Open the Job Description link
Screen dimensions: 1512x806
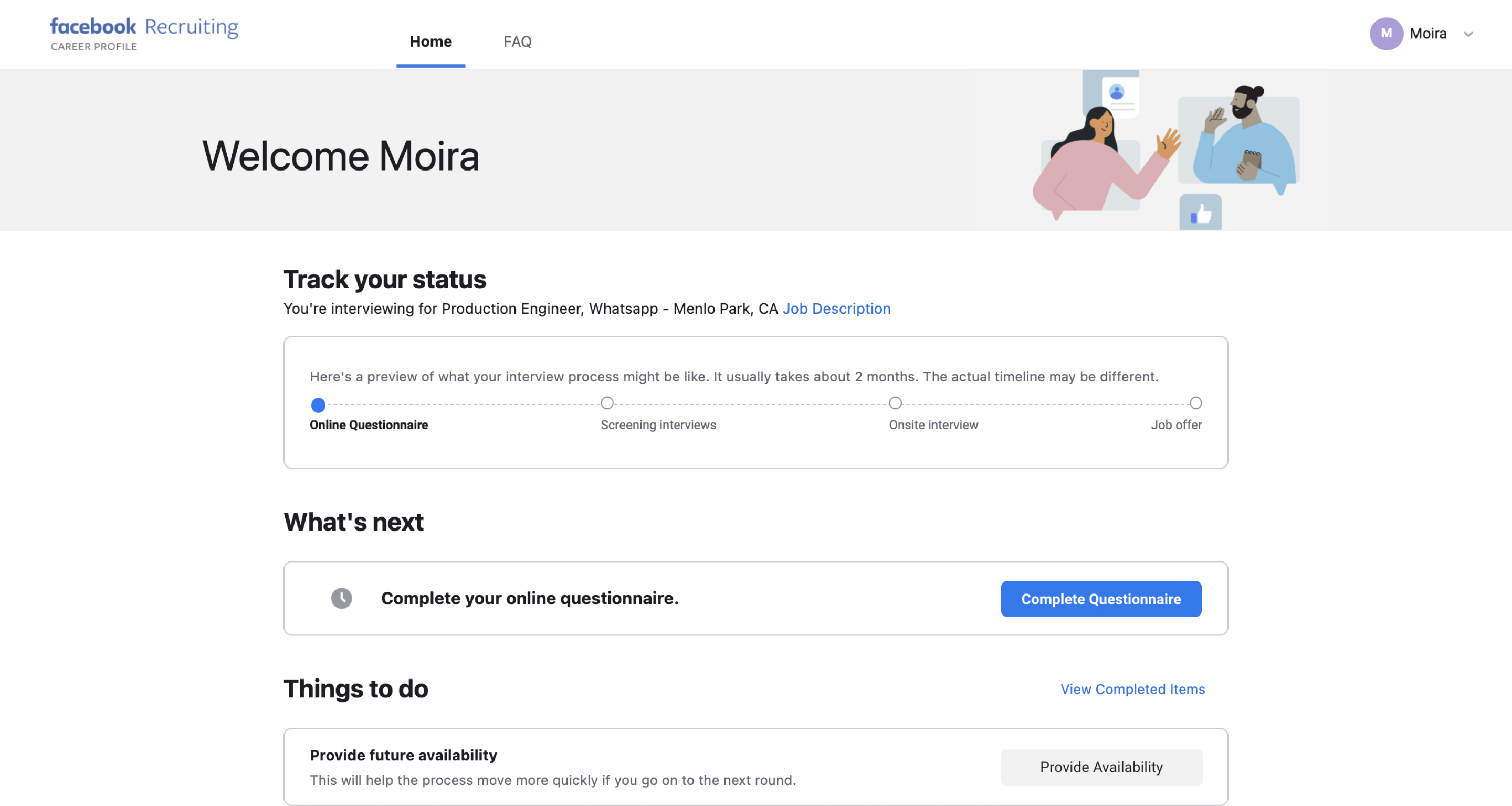tap(836, 309)
